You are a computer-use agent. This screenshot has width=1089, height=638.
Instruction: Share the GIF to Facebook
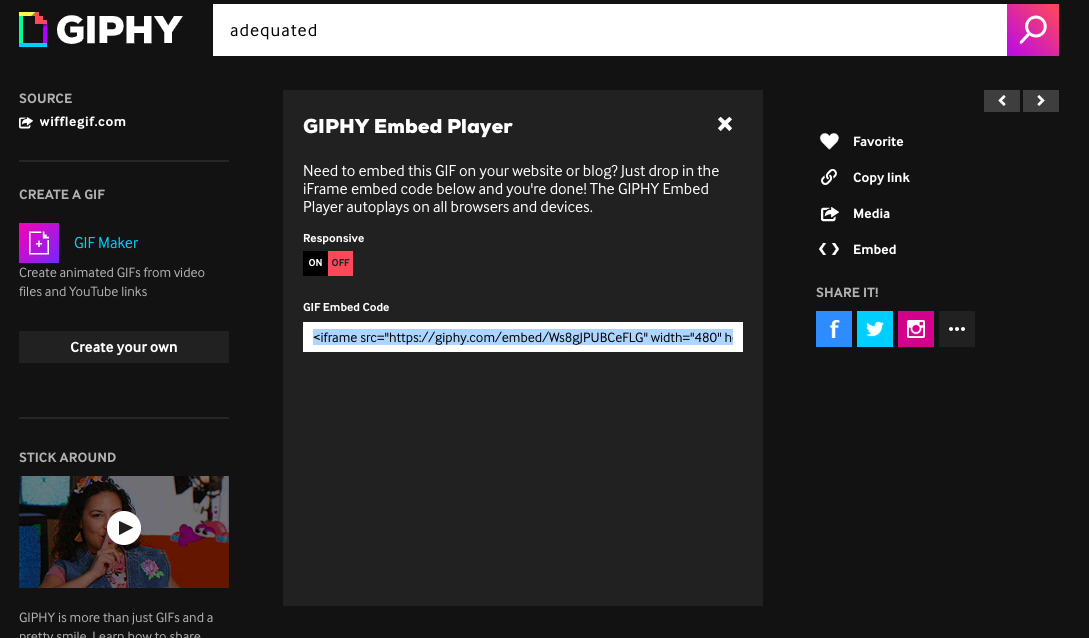pyautogui.click(x=834, y=329)
